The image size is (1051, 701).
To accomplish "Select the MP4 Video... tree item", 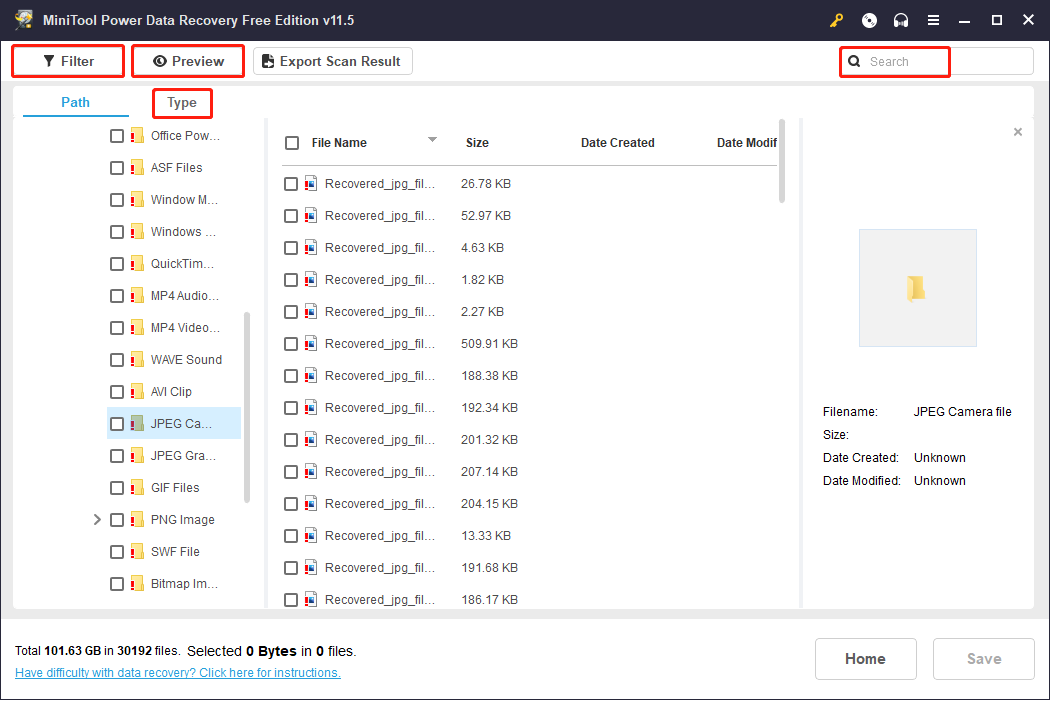I will (x=185, y=328).
